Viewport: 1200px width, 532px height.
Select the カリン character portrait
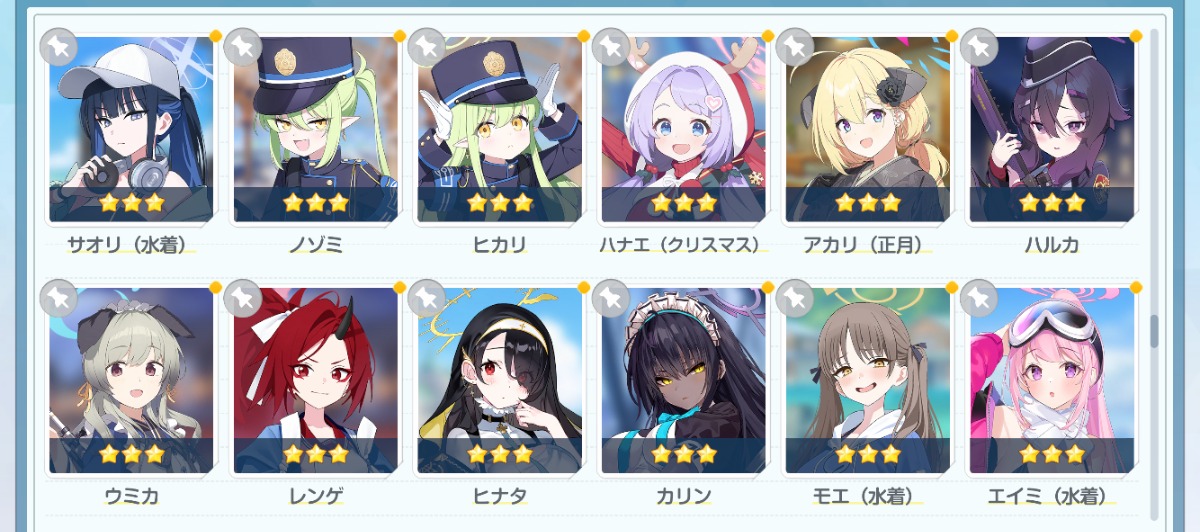point(683,380)
